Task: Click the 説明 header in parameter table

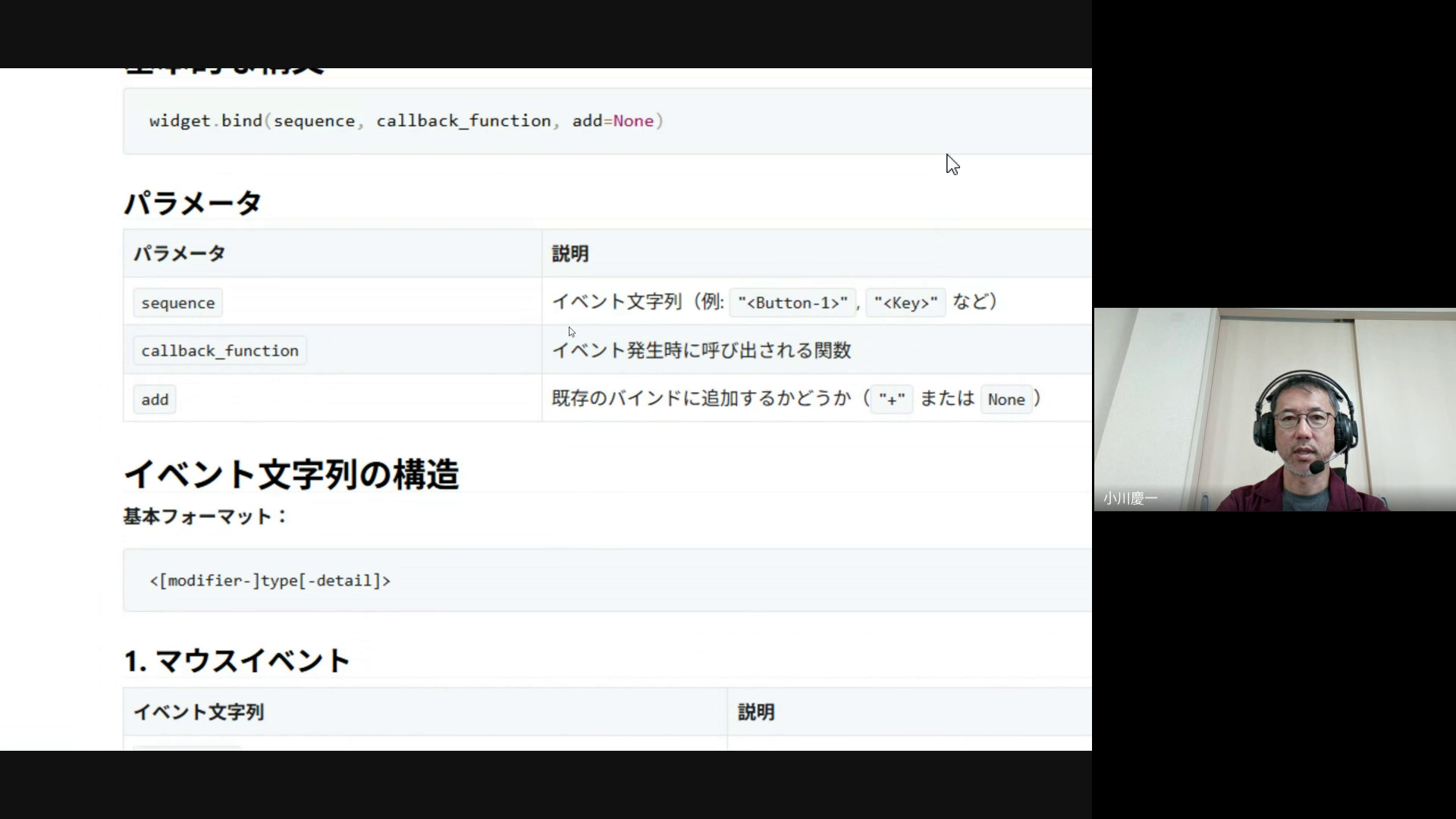Action: pos(570,254)
